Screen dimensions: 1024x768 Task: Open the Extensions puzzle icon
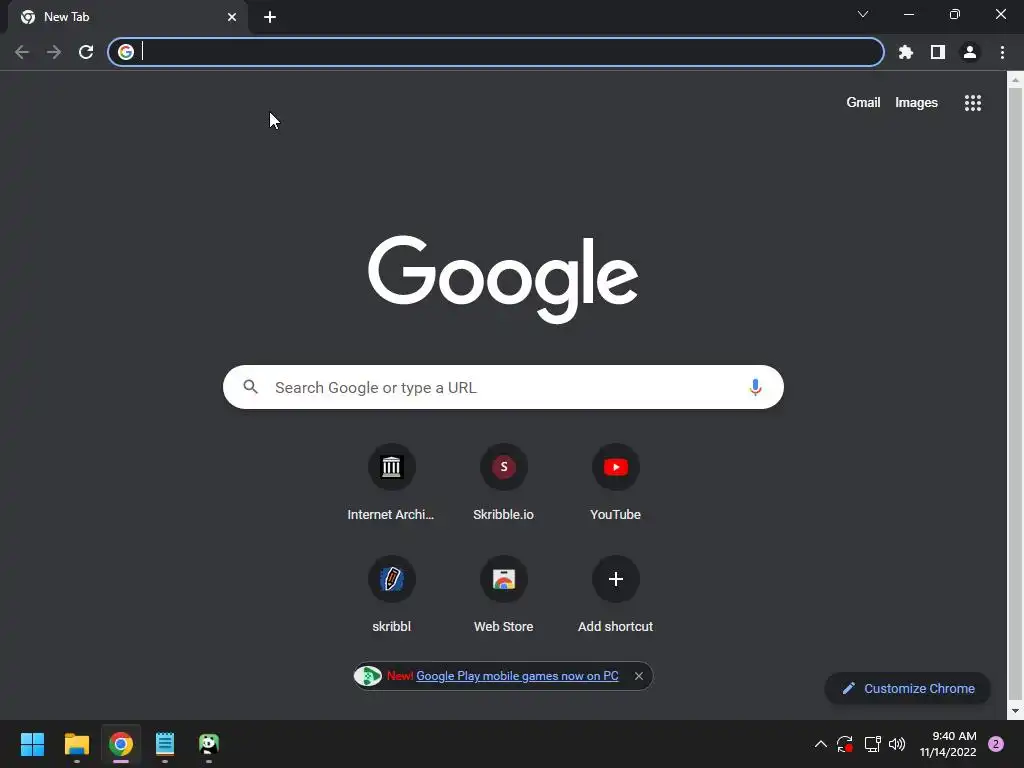point(905,52)
